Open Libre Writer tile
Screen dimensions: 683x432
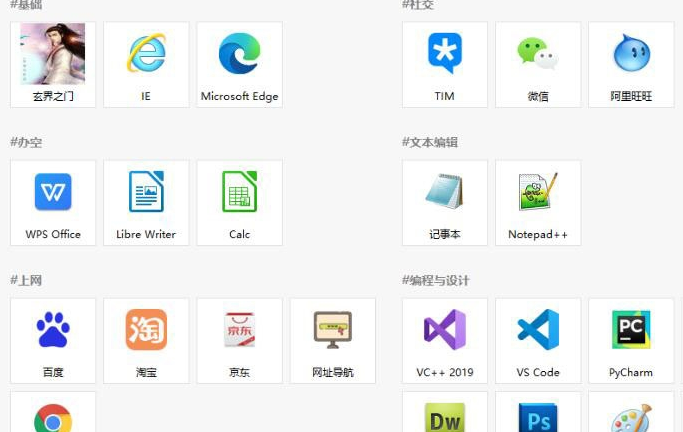point(146,203)
